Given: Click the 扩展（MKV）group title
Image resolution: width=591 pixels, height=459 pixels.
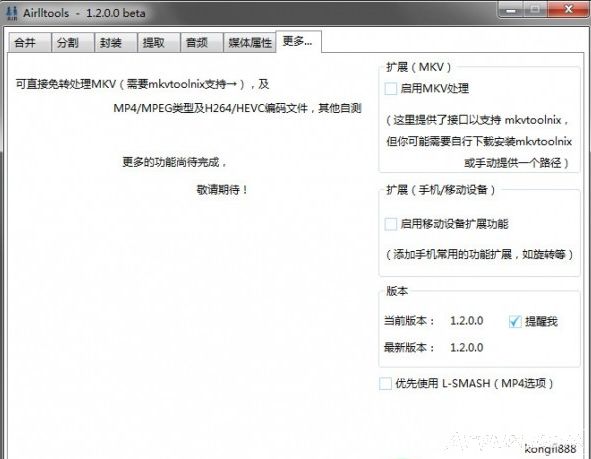Looking at the screenshot, I should (x=419, y=67).
